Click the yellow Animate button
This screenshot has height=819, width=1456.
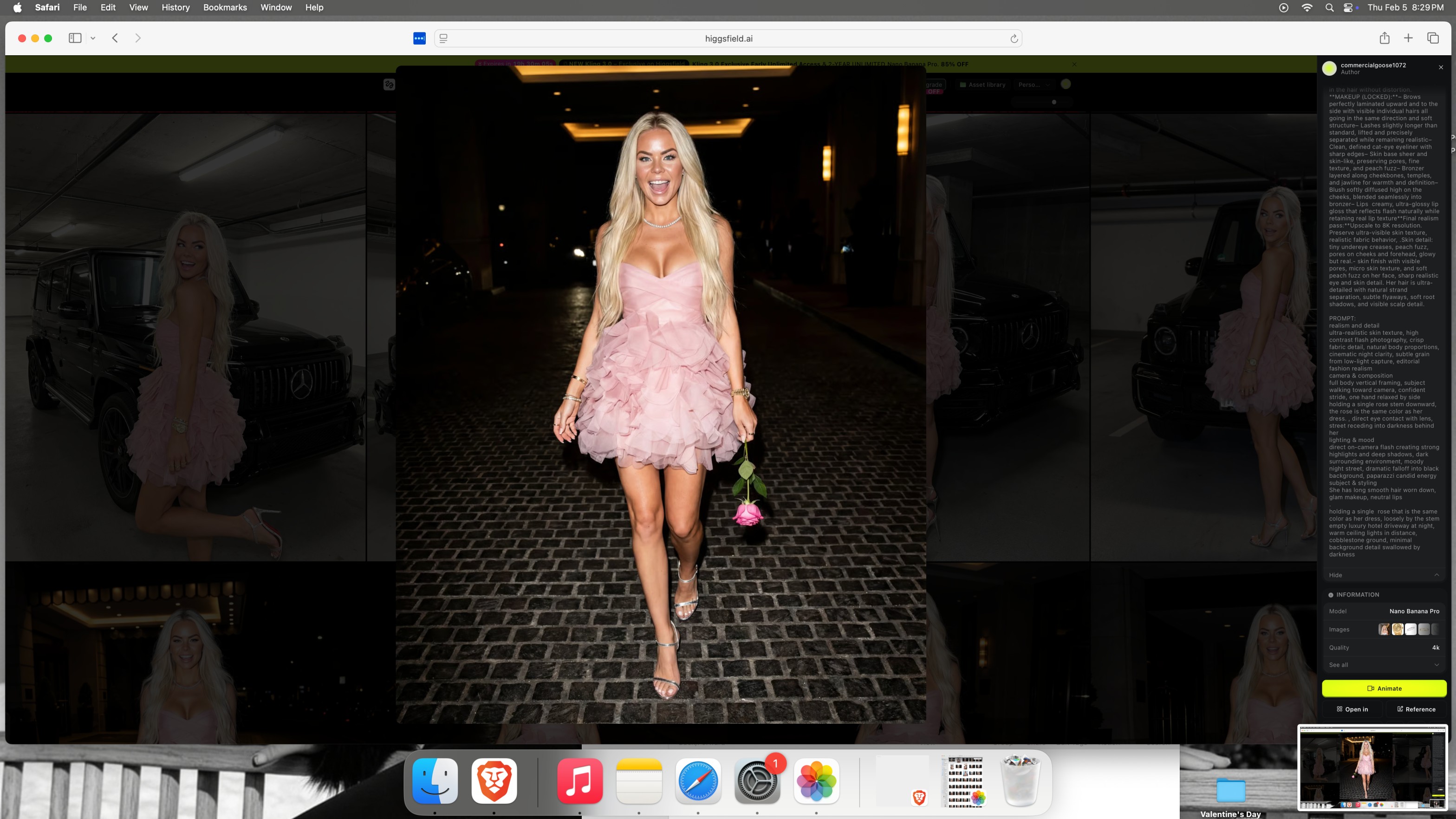pos(1384,688)
